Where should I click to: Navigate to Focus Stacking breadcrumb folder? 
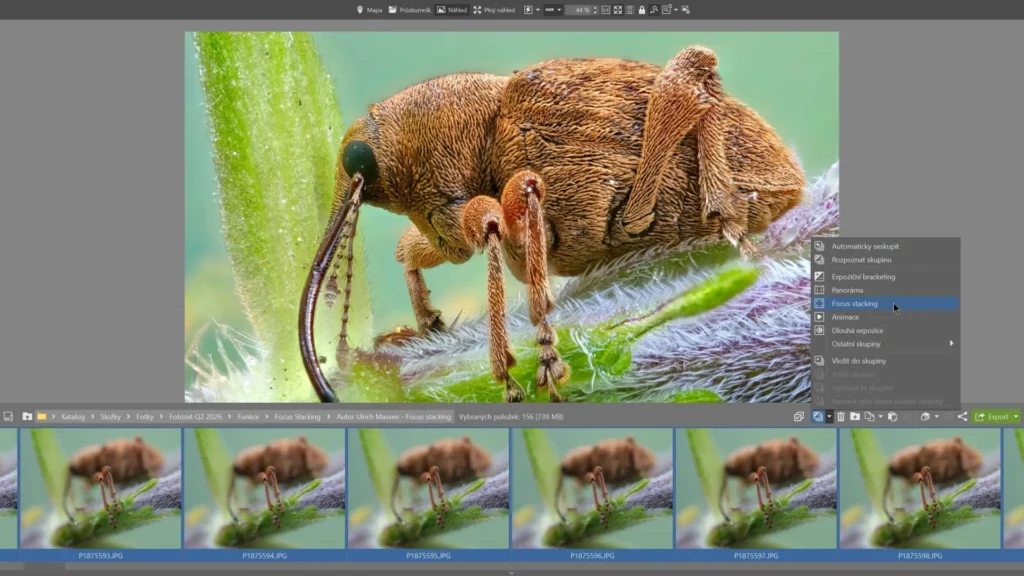click(297, 417)
